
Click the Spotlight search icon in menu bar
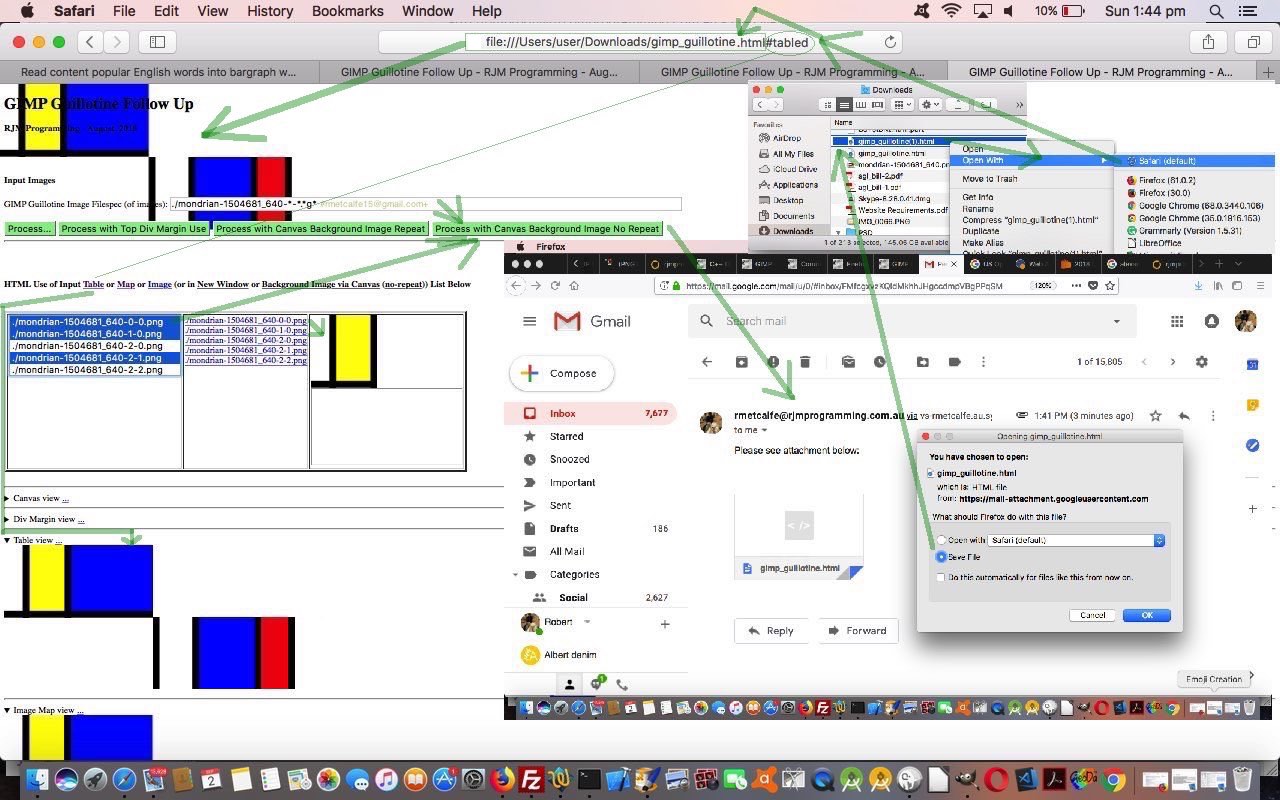[1216, 11]
